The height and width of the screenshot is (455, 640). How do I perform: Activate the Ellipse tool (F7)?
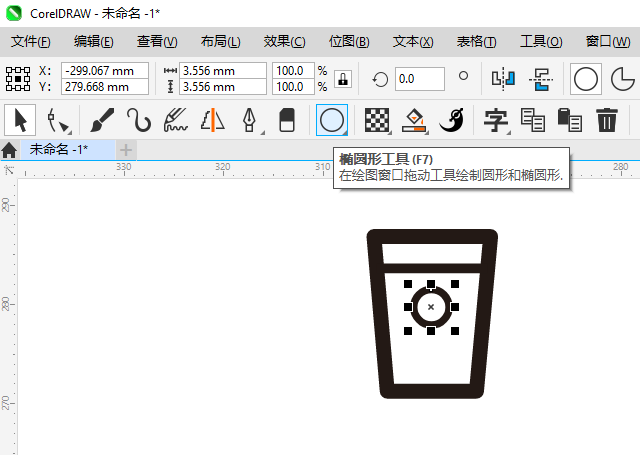click(x=332, y=120)
